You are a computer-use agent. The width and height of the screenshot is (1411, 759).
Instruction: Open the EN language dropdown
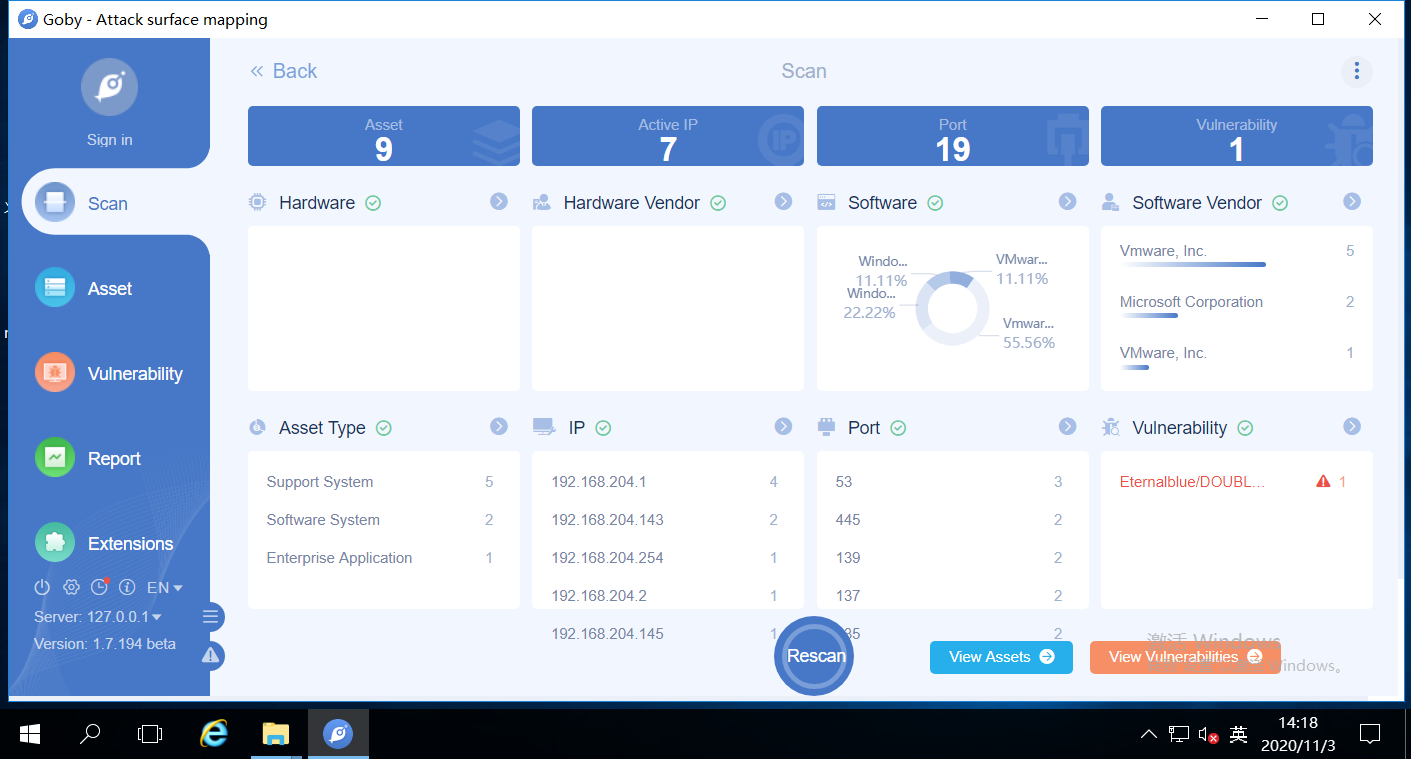[165, 588]
